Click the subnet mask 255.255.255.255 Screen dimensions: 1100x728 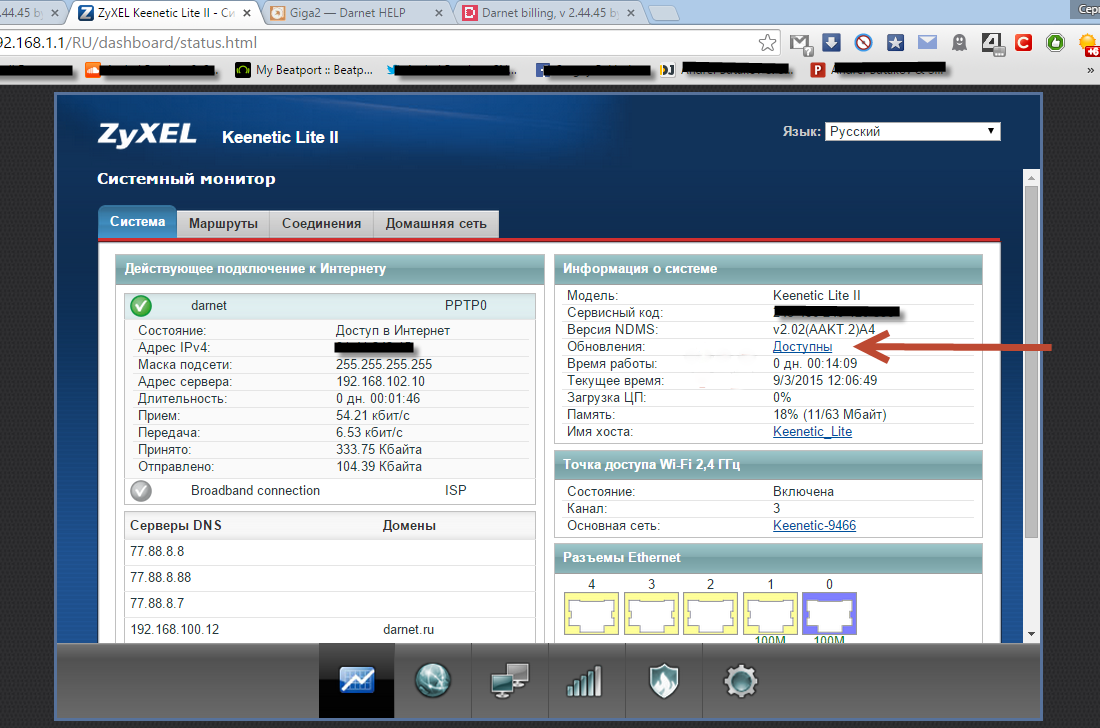(x=384, y=365)
